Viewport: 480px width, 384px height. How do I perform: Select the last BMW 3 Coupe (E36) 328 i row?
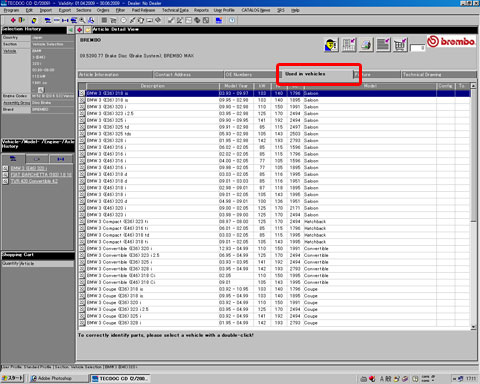[x=274, y=323]
